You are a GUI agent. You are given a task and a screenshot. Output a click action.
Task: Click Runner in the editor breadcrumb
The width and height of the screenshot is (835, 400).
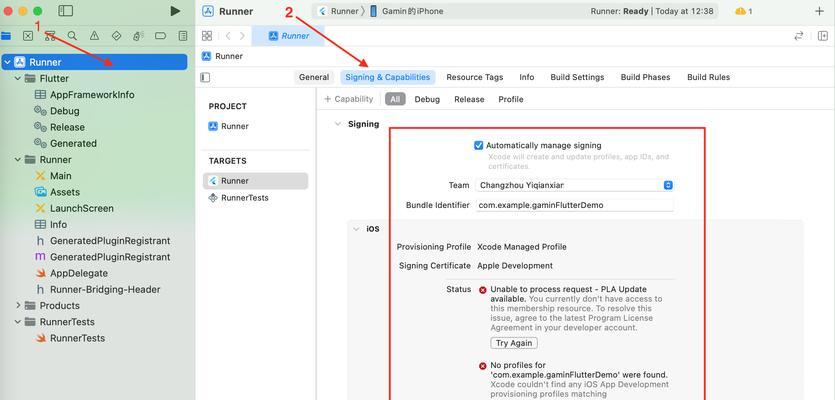coord(223,56)
